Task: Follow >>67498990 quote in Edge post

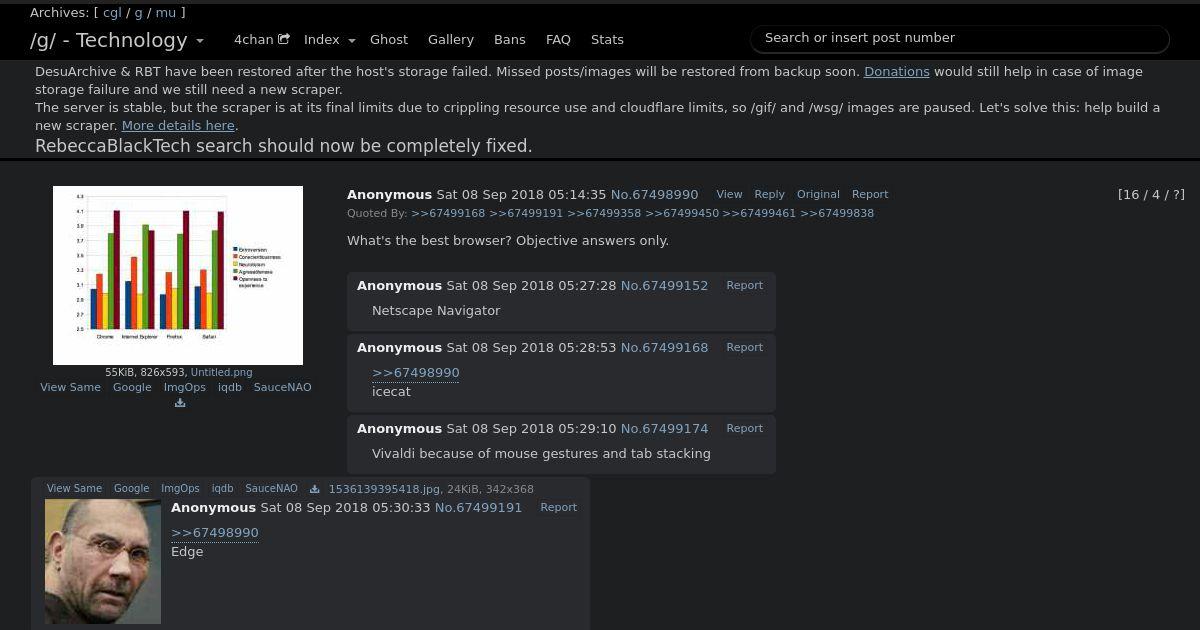Action: coord(215,533)
